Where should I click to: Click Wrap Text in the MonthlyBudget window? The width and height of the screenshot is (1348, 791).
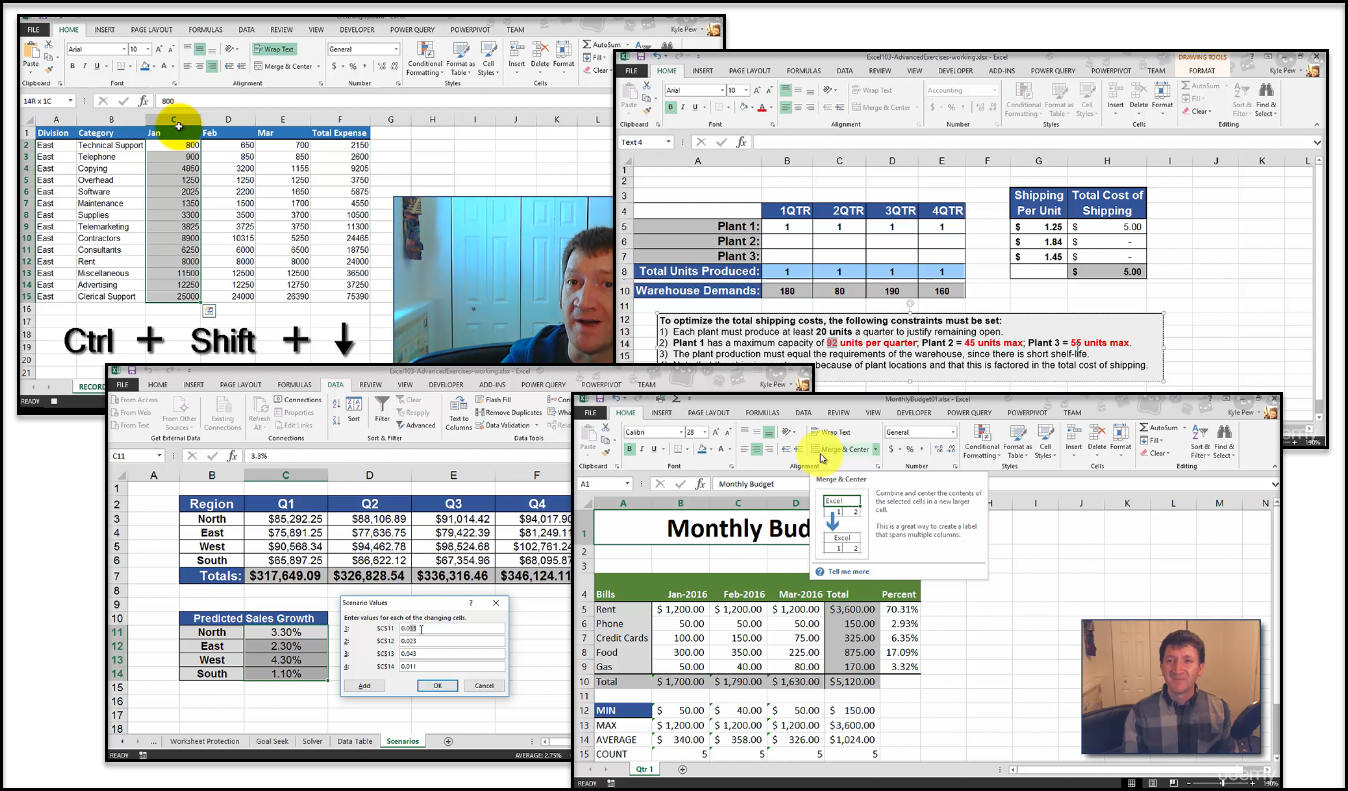click(831, 432)
